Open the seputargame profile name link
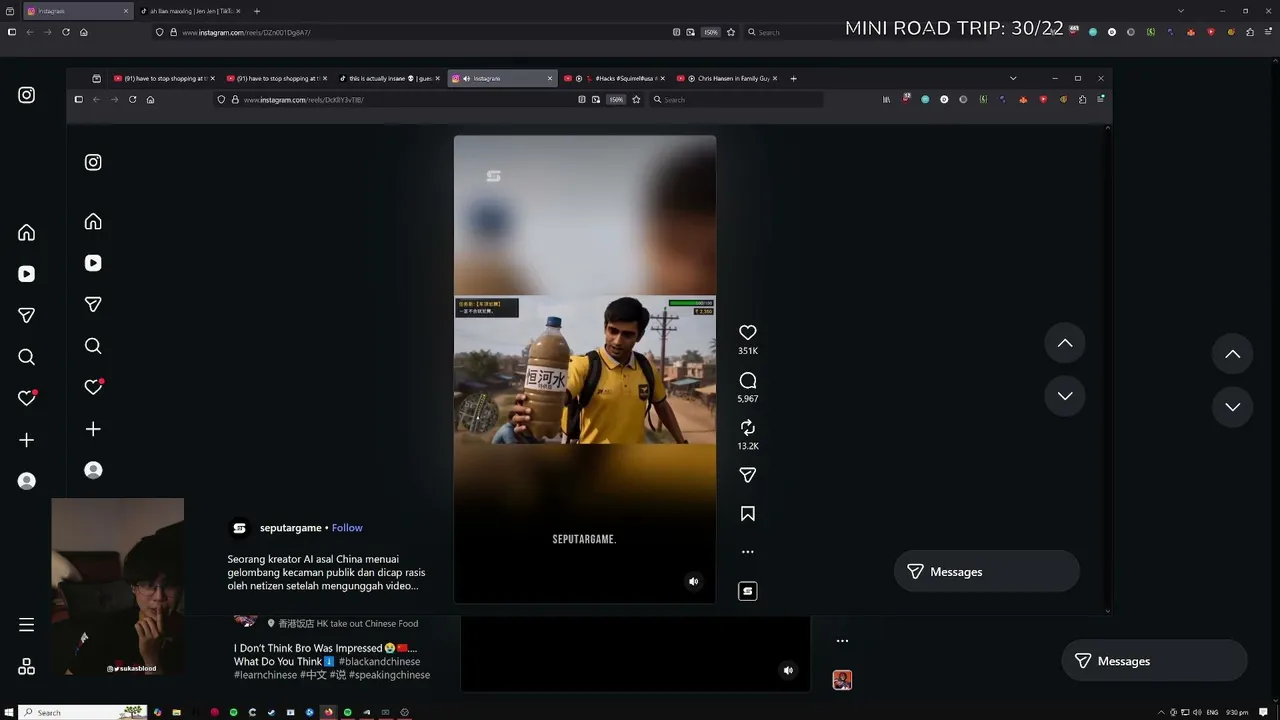This screenshot has height=720, width=1280. click(290, 528)
